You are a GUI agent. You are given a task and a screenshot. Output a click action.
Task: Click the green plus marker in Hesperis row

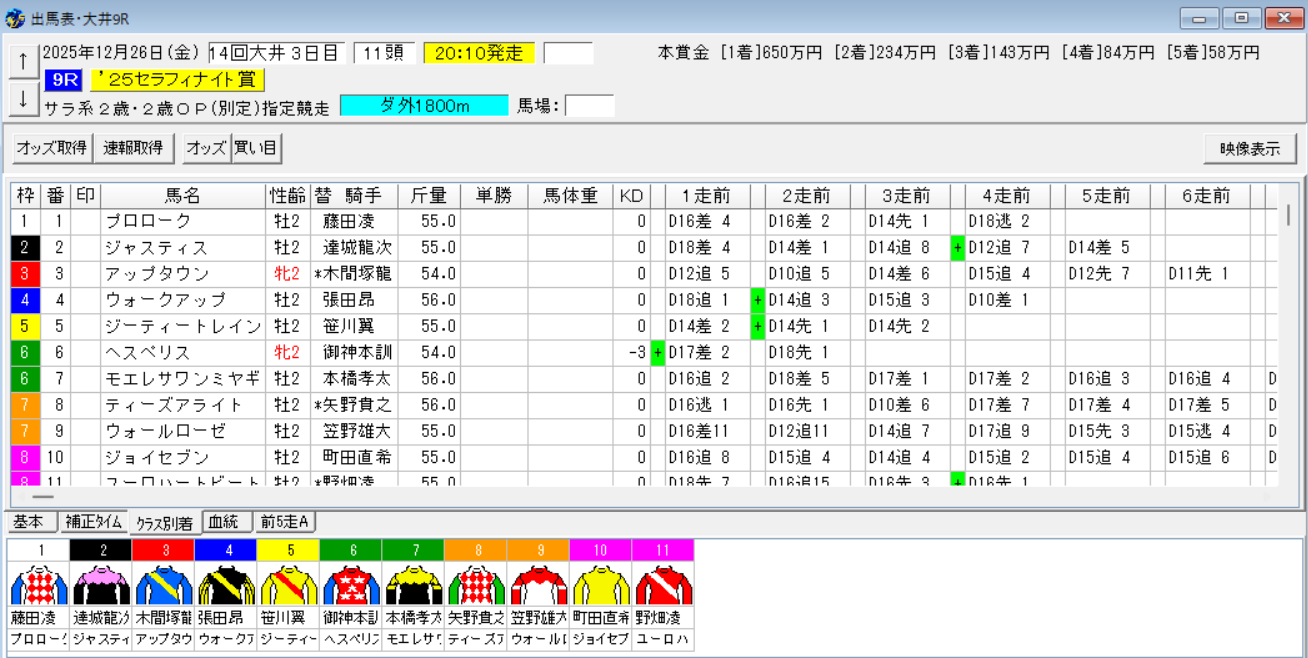(658, 352)
